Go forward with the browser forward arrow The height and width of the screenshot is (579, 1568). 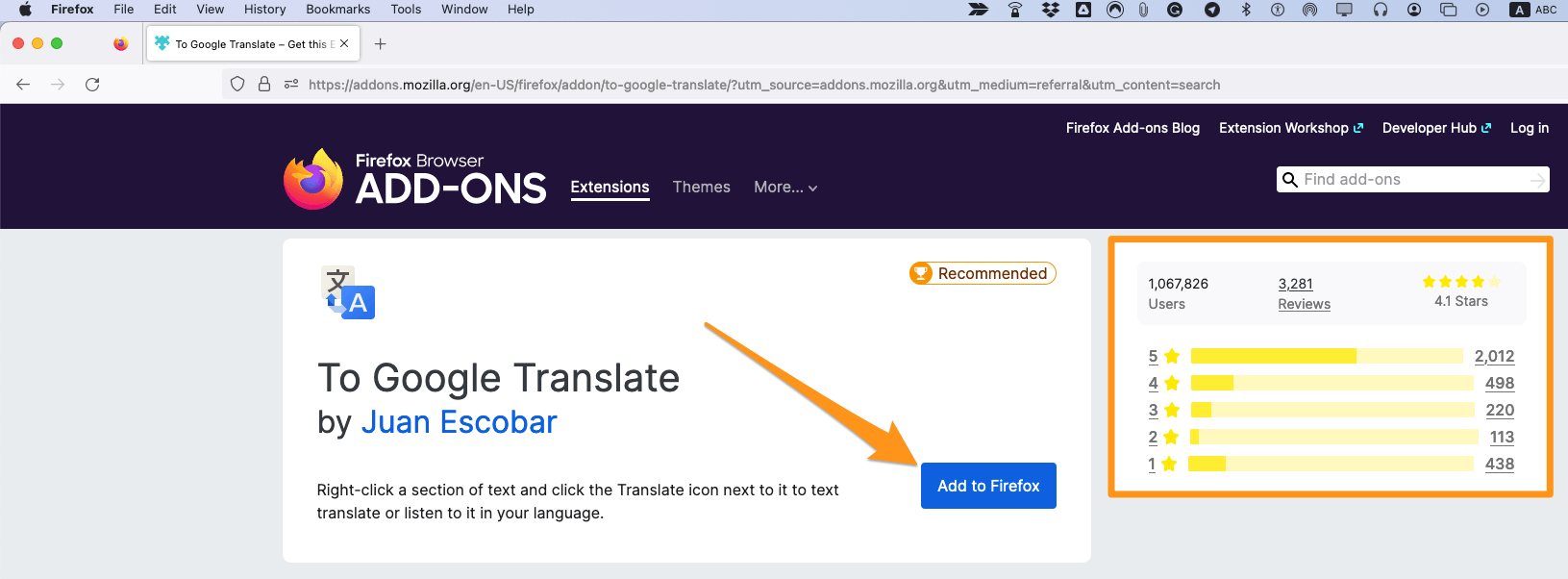click(58, 85)
